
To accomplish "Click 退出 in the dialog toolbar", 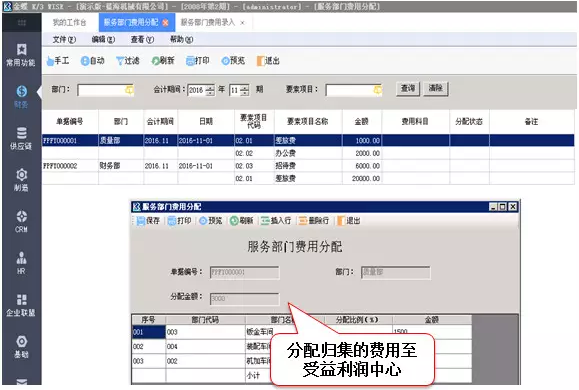I will (349, 221).
